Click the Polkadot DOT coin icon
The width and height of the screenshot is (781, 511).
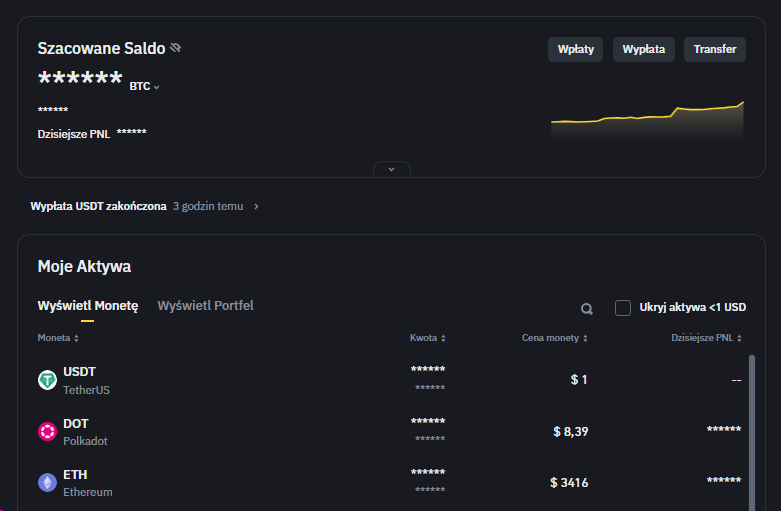(x=47, y=432)
